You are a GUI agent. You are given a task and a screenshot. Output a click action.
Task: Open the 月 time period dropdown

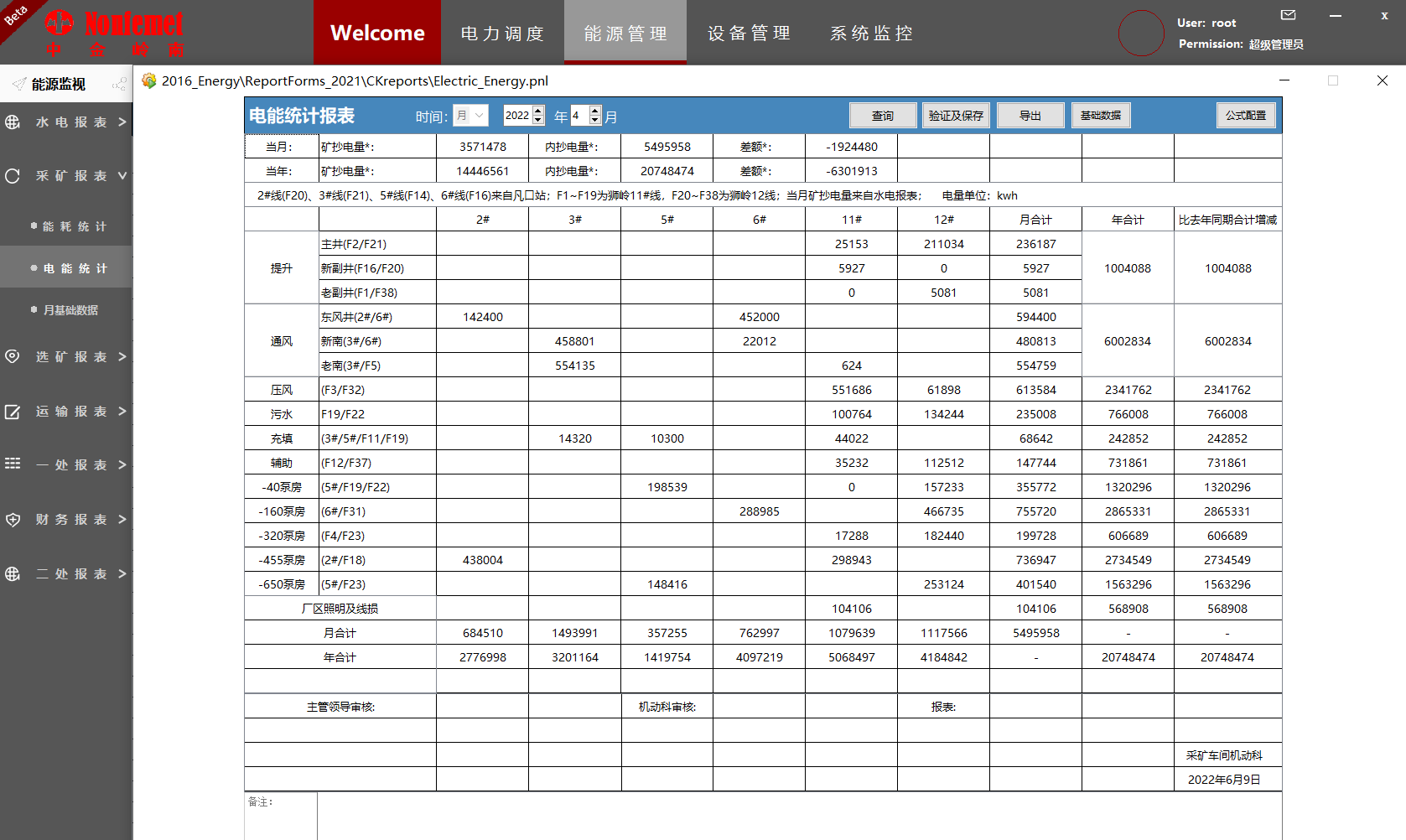click(x=470, y=116)
